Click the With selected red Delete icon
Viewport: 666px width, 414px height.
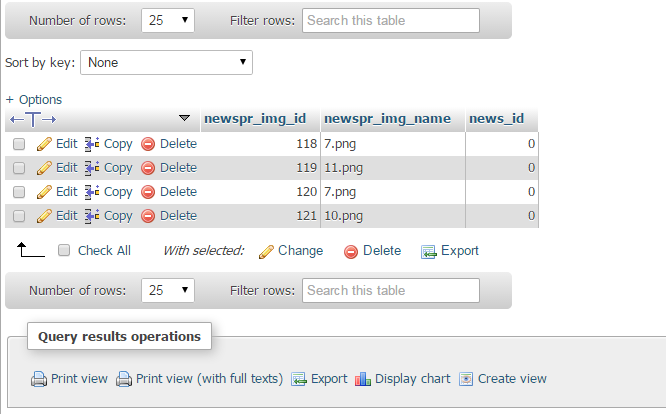[x=351, y=252]
